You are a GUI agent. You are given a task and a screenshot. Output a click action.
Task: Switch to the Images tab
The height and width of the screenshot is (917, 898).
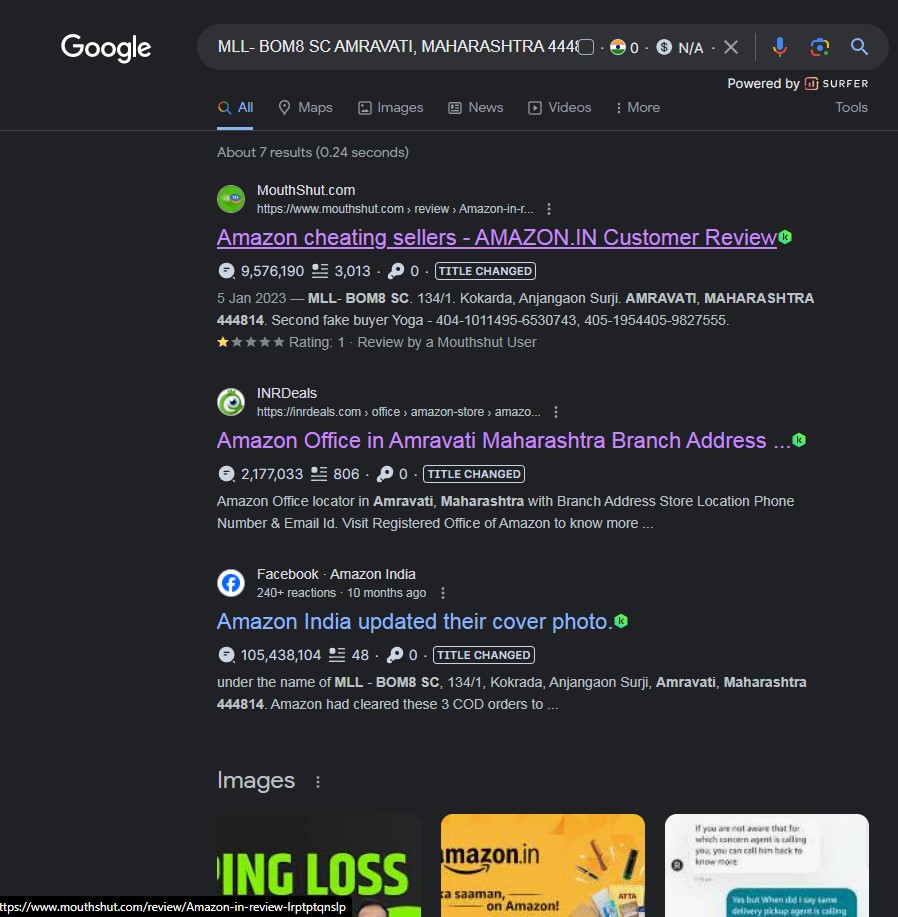391,108
